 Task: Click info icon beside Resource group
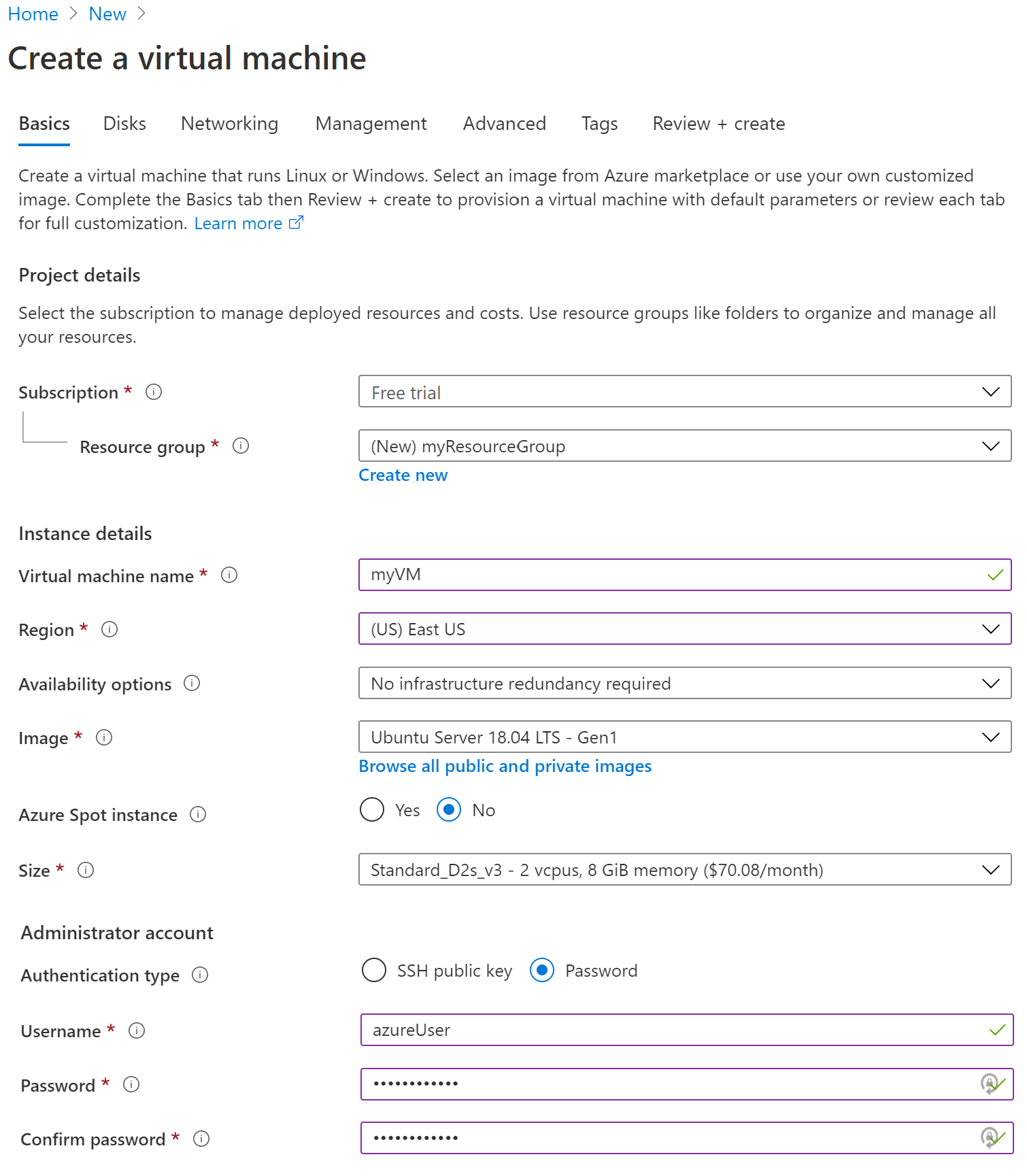241,446
